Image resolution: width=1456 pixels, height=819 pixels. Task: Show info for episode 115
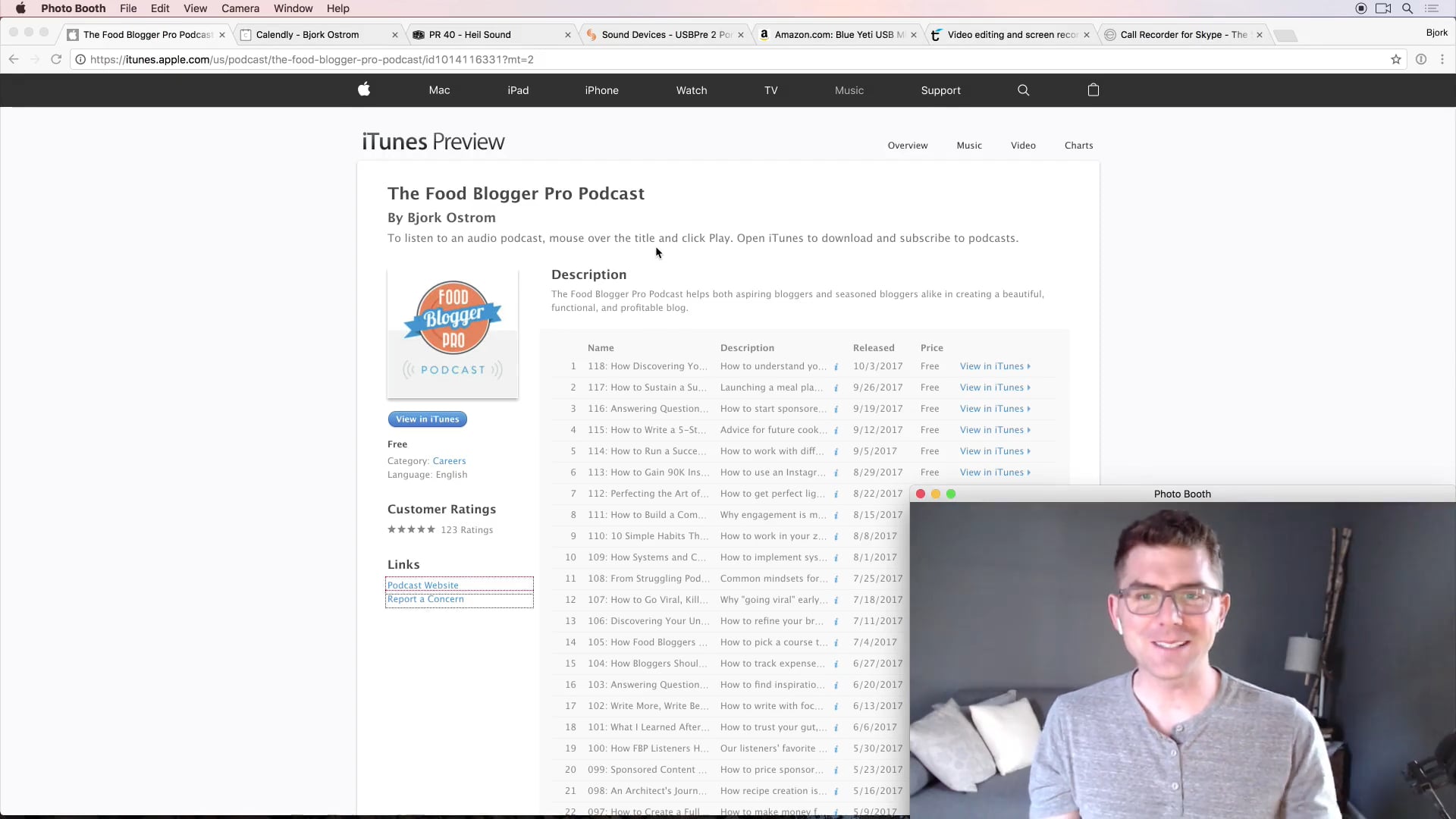pos(836,430)
